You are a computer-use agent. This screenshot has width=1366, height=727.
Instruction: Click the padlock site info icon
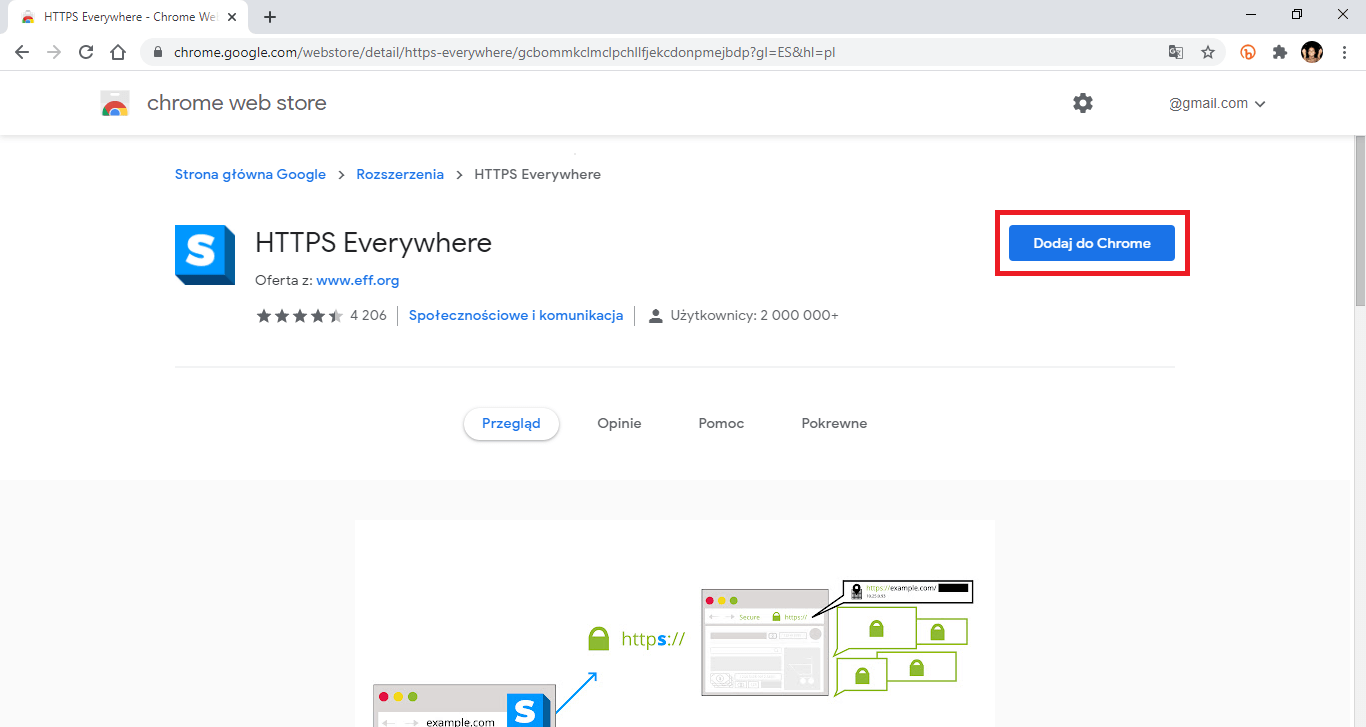(x=158, y=52)
